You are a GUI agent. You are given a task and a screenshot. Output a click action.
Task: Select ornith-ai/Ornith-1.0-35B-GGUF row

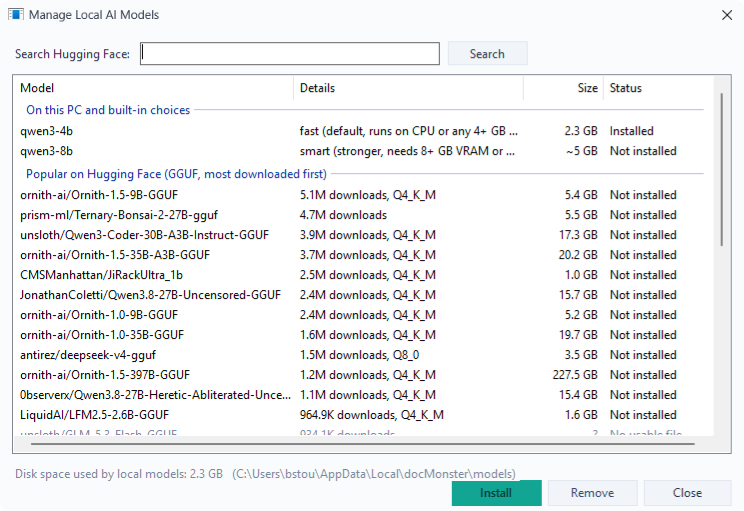coord(363,335)
